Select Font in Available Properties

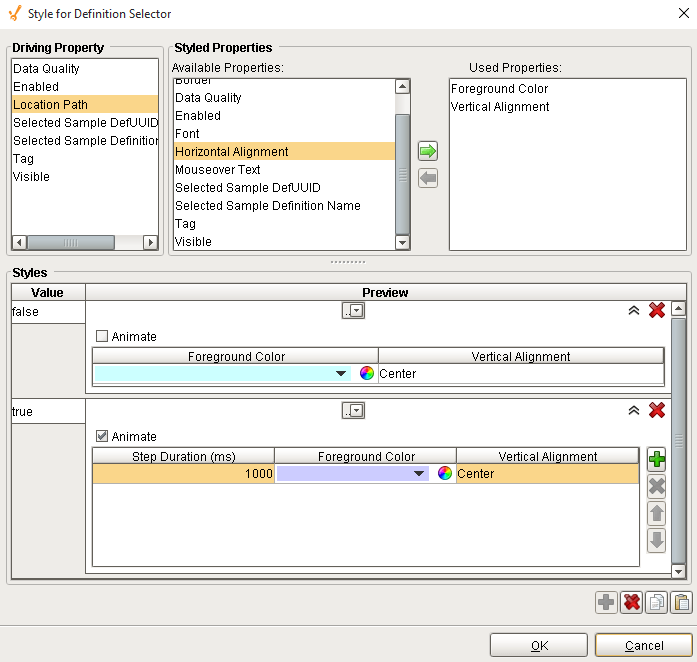pos(284,133)
